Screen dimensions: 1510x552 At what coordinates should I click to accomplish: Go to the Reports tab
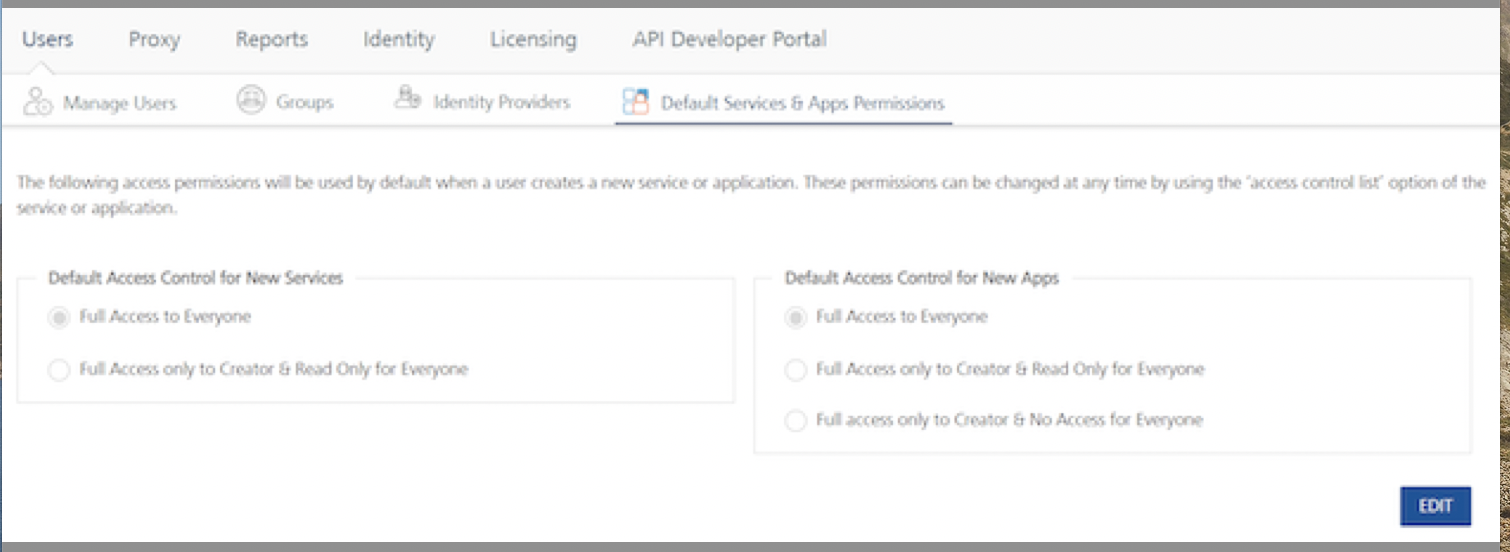coord(272,40)
